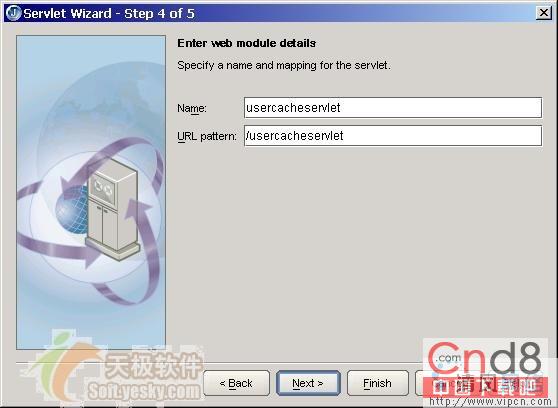
Task: Select the 'Enter web module details' heading
Action: point(247,43)
